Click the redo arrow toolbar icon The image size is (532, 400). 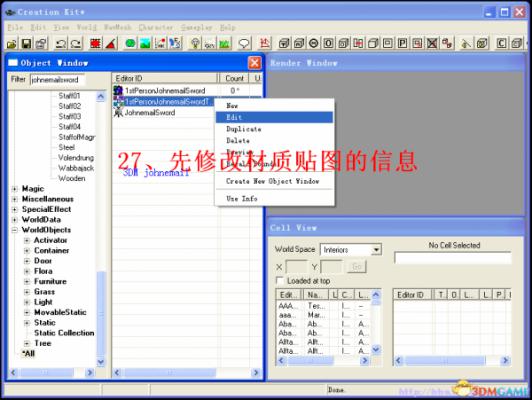pyautogui.click(x=76, y=43)
